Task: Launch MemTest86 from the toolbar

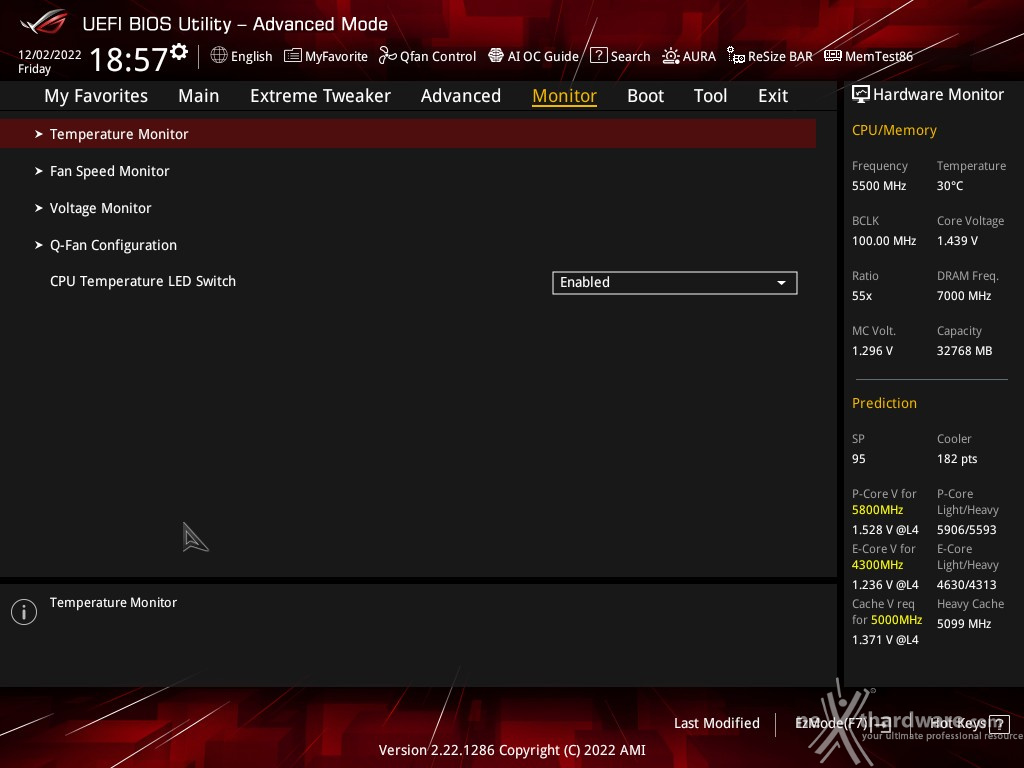Action: pyautogui.click(x=879, y=56)
